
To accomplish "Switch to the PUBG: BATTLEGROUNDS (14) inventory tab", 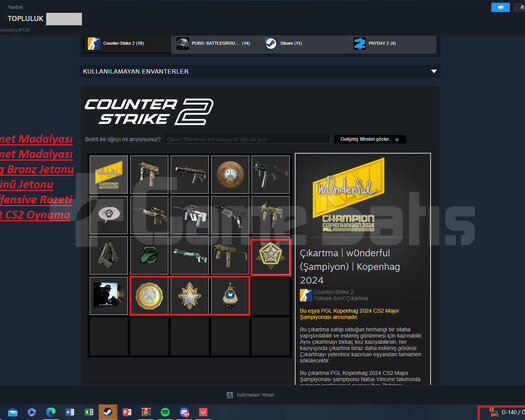I will [x=216, y=44].
